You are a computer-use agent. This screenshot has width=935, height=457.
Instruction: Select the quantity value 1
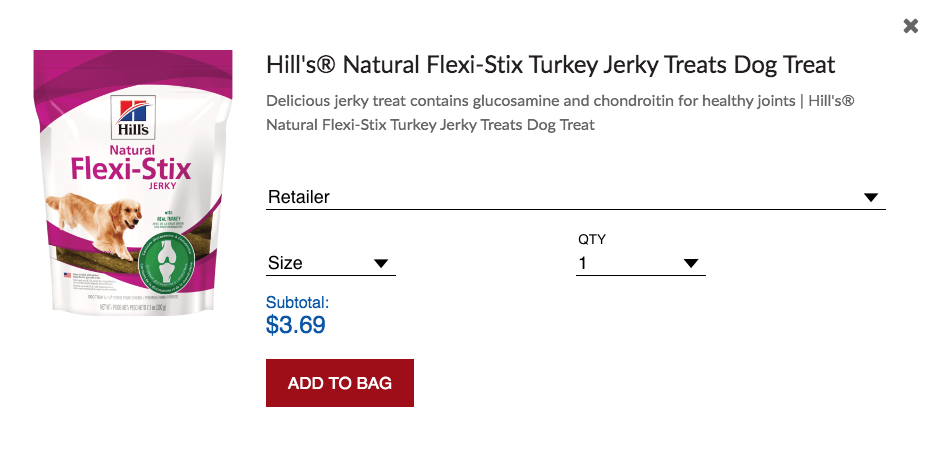tap(583, 264)
